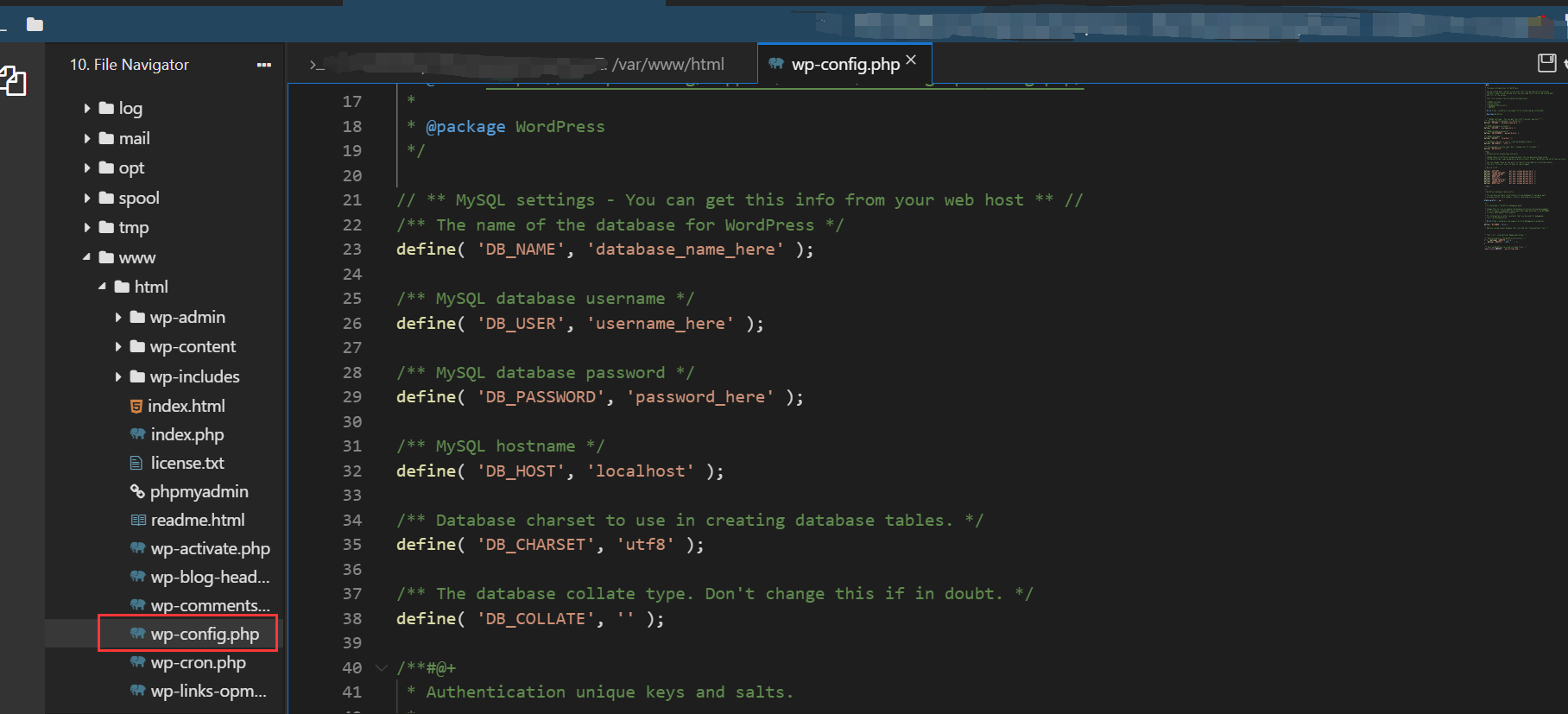The width and height of the screenshot is (1568, 714).
Task: Collapse the www folder arrow
Action: (87, 257)
